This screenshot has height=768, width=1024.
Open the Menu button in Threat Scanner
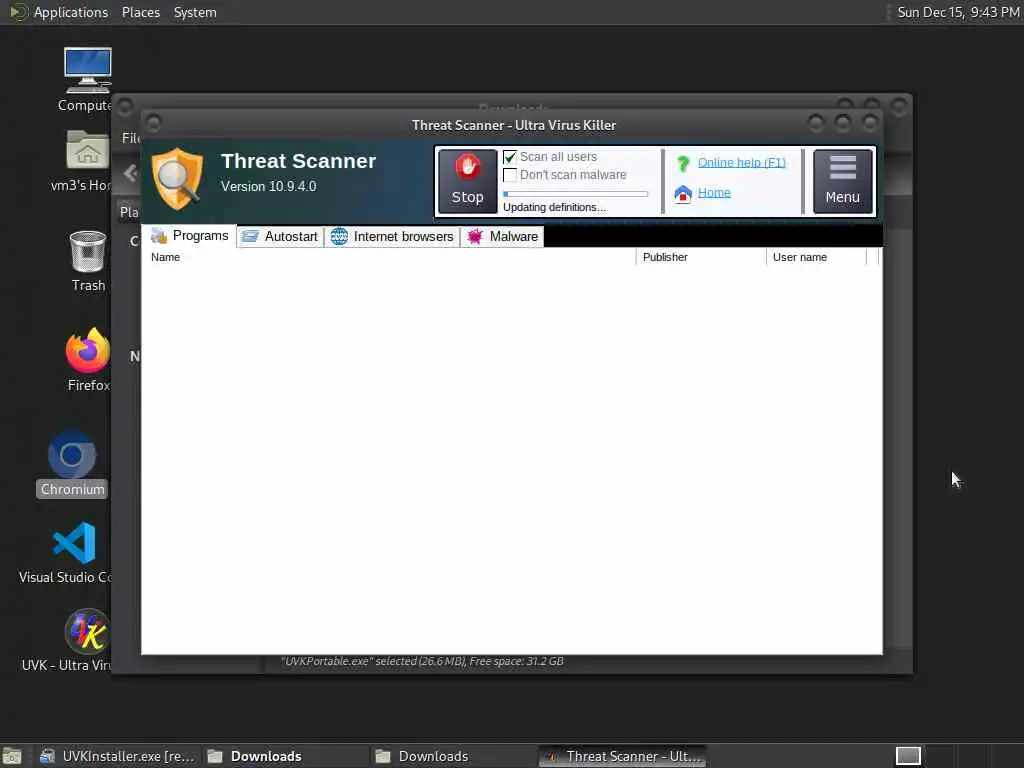[x=842, y=181]
